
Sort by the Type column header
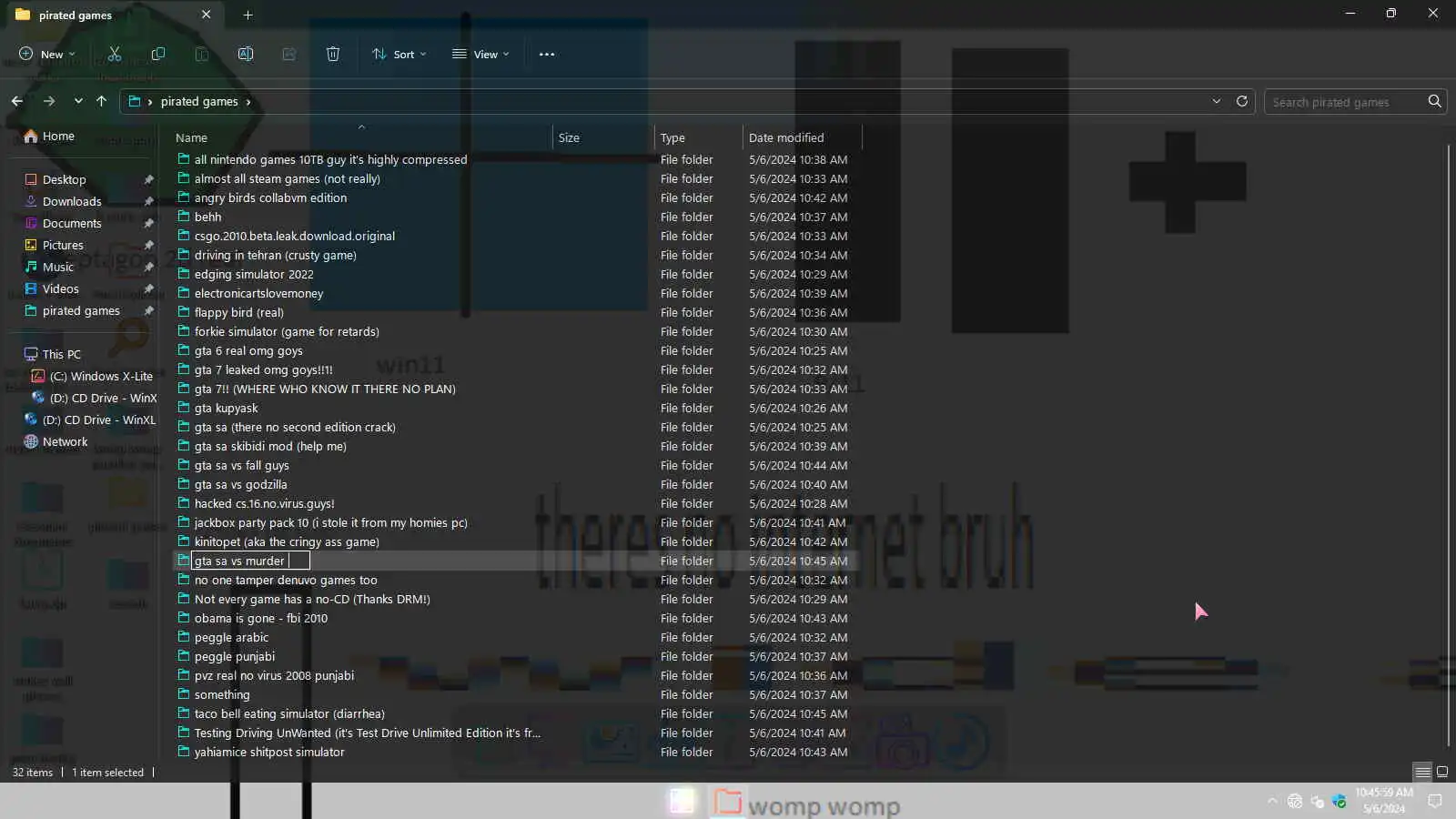[x=699, y=137]
